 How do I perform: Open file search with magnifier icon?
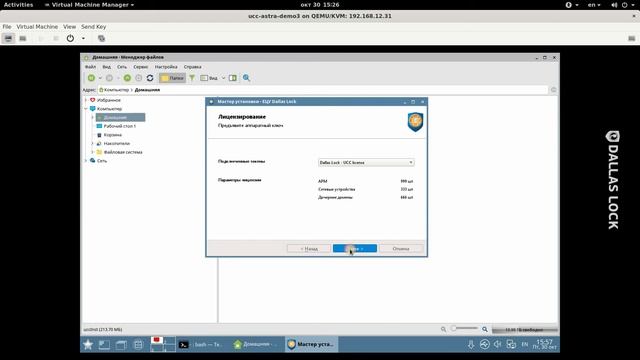[x=247, y=78]
